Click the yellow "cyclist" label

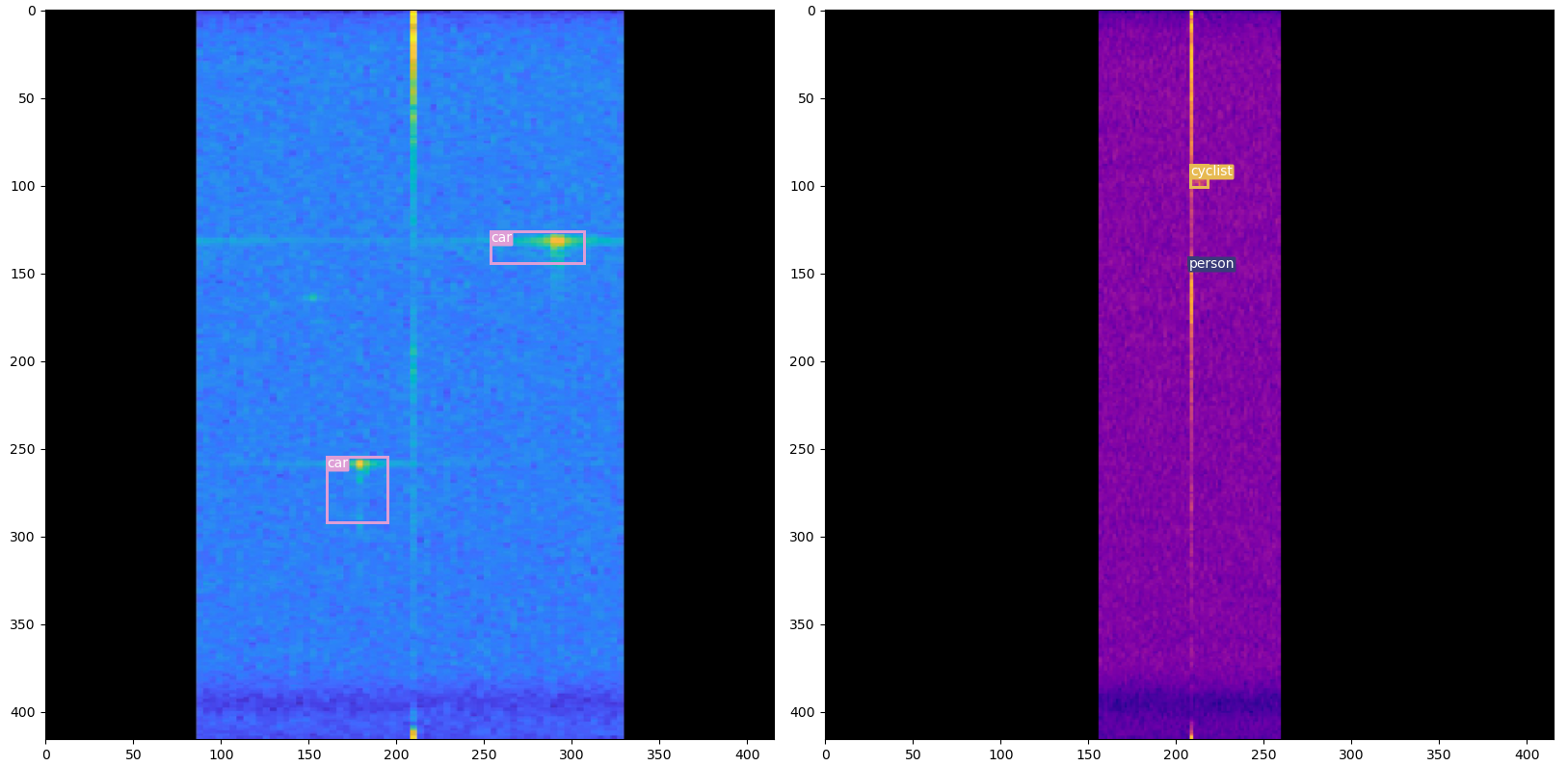click(x=1211, y=172)
